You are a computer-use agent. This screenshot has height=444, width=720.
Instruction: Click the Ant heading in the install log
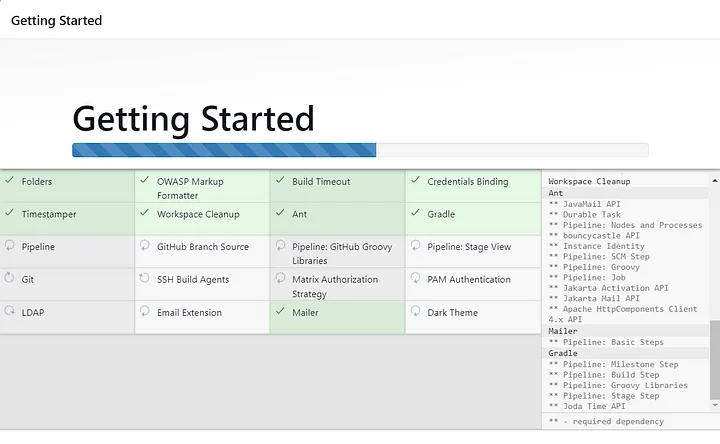[555, 193]
